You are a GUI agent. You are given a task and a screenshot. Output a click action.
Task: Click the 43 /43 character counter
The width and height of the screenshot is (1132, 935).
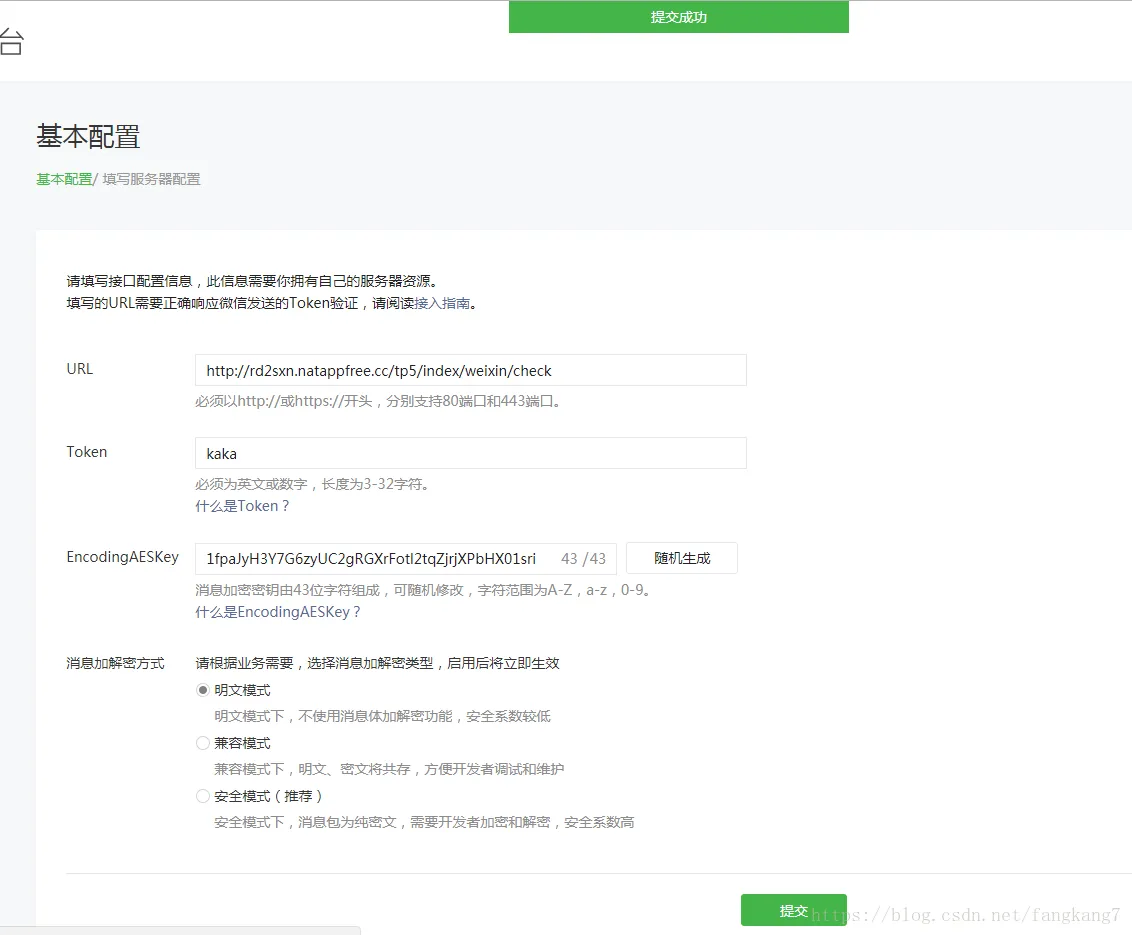point(583,559)
